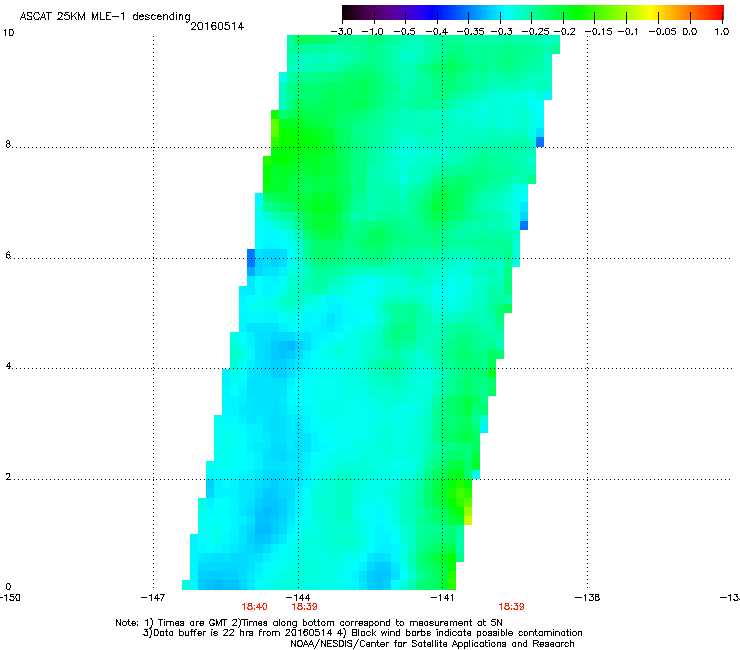740x650 pixels.
Task: Click the NOAA/NESDIS credit line
Action: tap(432, 644)
